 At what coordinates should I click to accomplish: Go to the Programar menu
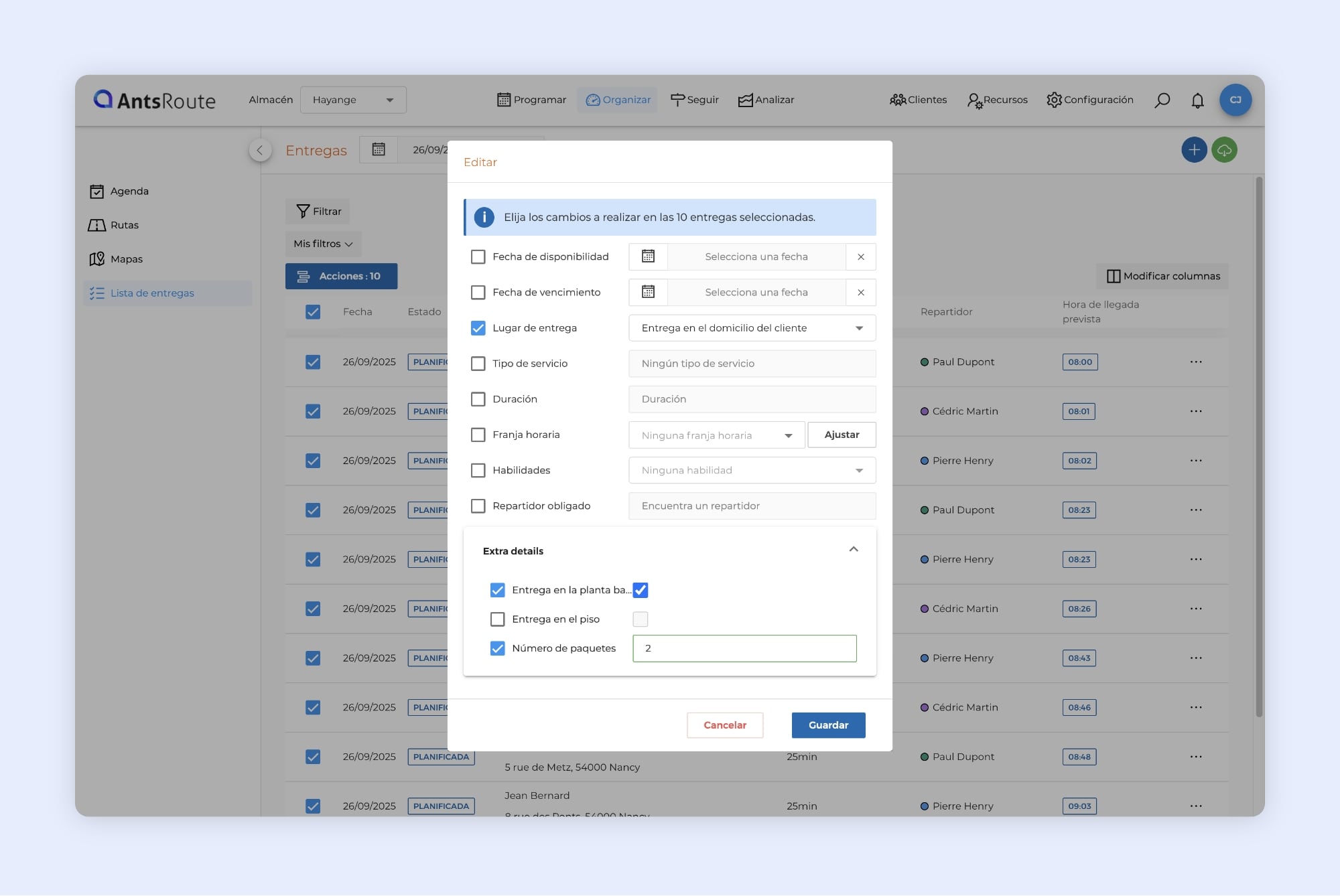coord(532,100)
